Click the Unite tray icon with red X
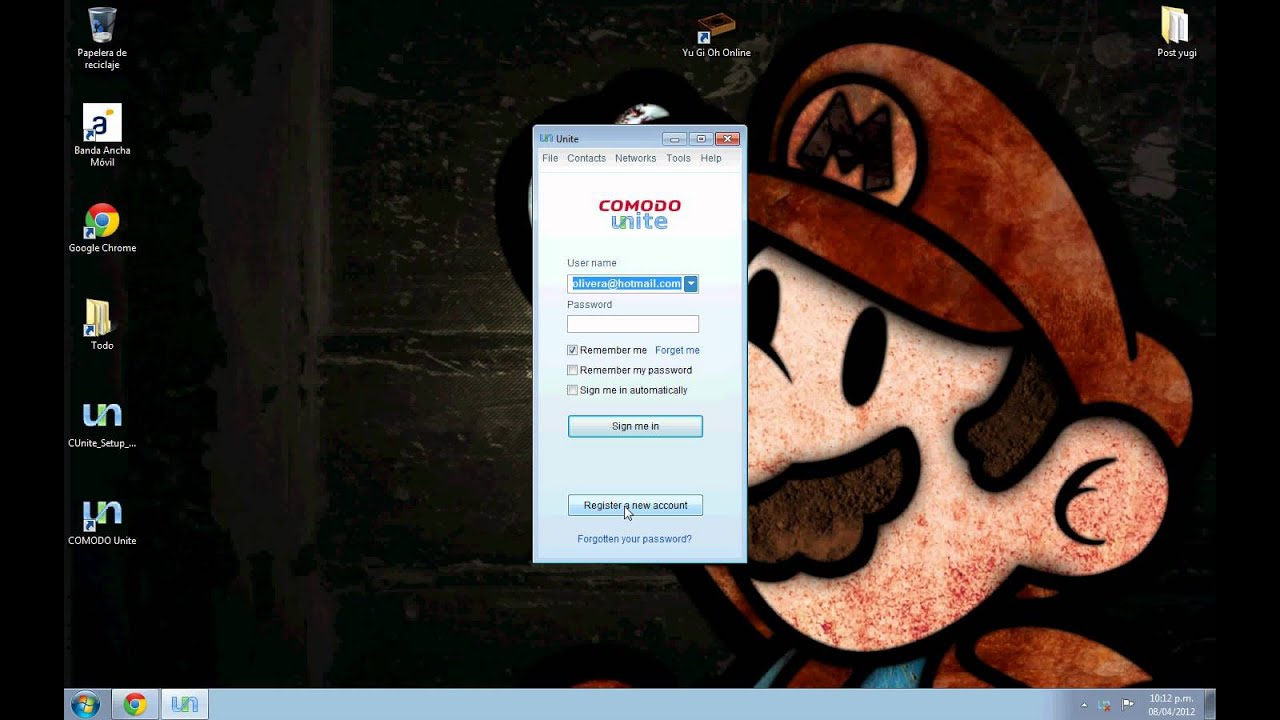Image resolution: width=1280 pixels, height=720 pixels. click(x=1105, y=705)
